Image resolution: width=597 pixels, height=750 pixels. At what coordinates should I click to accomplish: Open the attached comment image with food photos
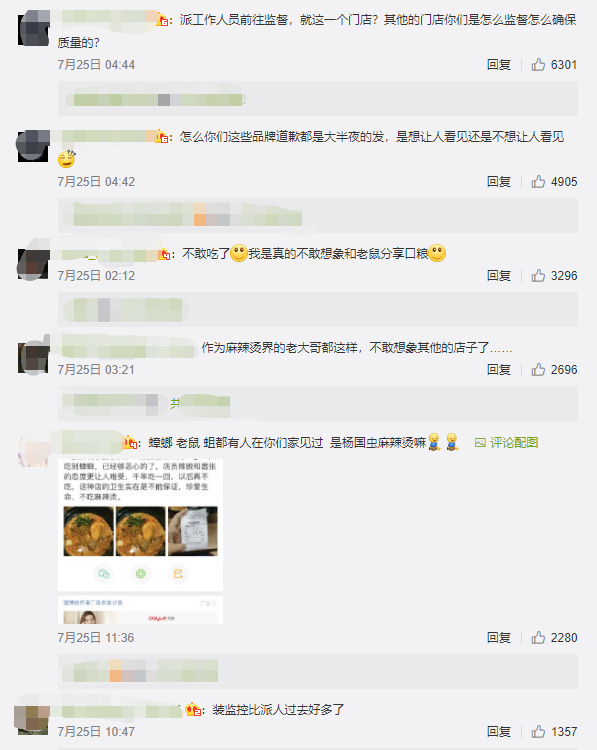coord(141,541)
